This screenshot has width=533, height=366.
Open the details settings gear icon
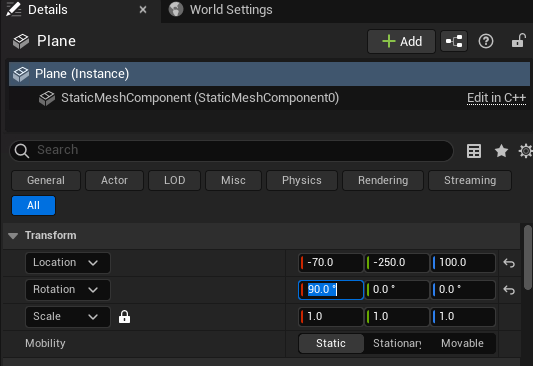[526, 151]
